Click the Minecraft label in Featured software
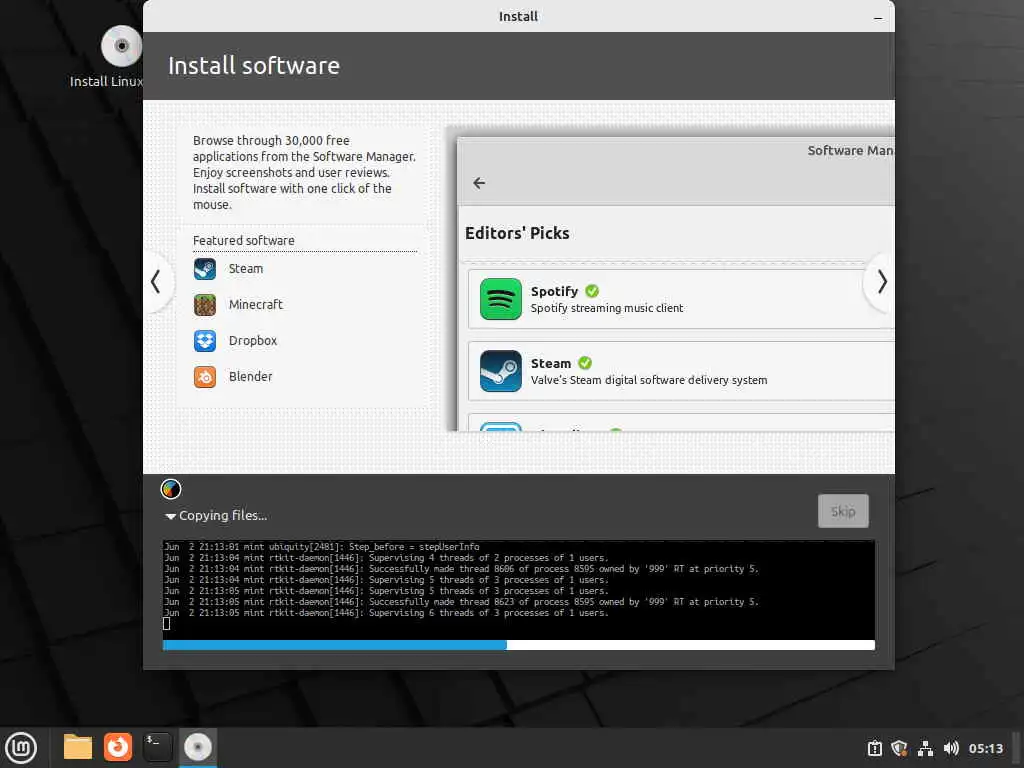 coord(255,305)
